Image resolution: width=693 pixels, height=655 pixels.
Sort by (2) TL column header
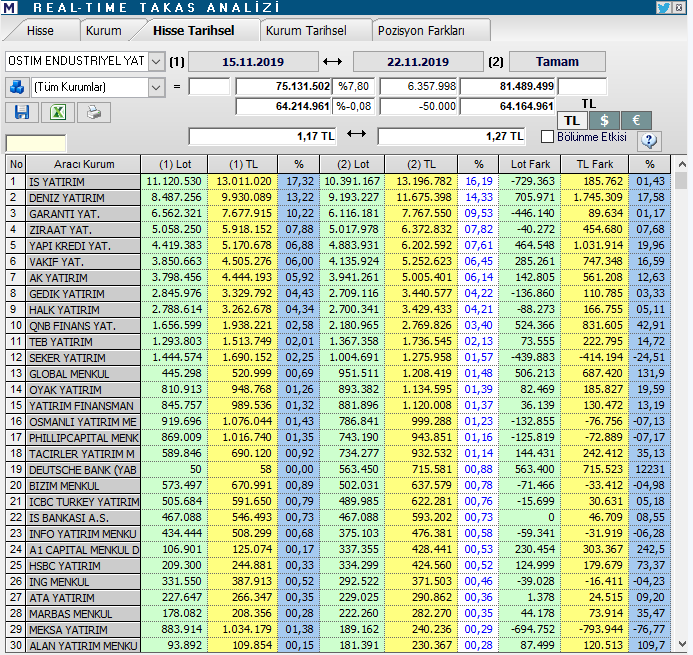(x=421, y=164)
